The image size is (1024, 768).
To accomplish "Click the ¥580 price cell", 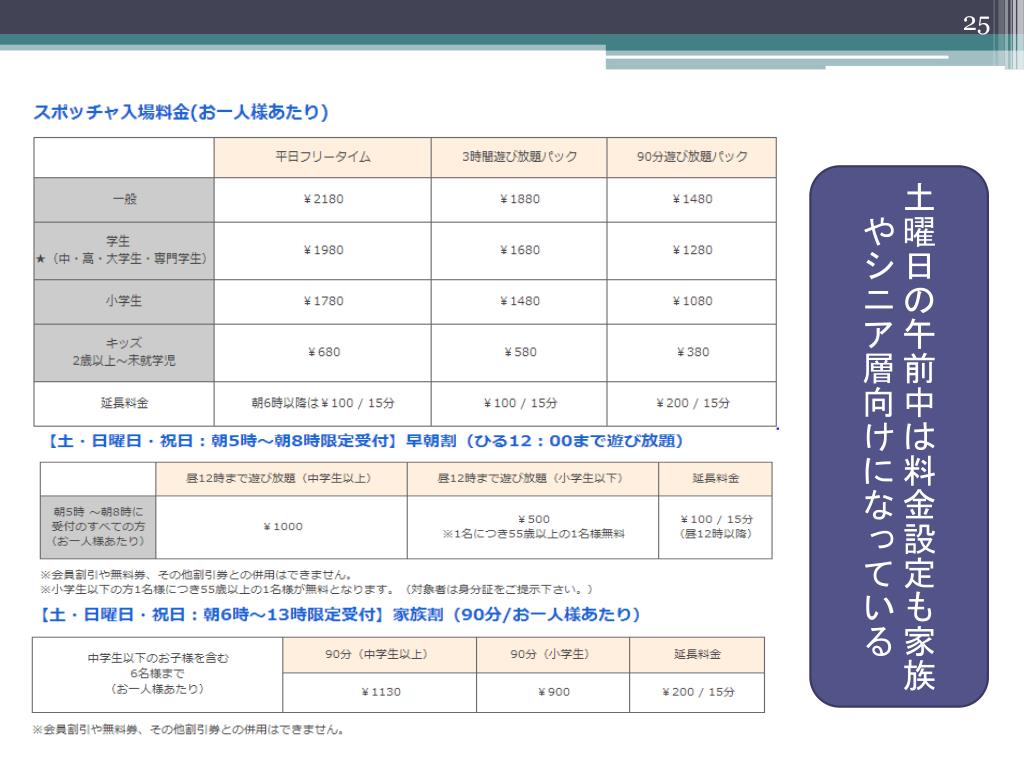I will tap(519, 353).
